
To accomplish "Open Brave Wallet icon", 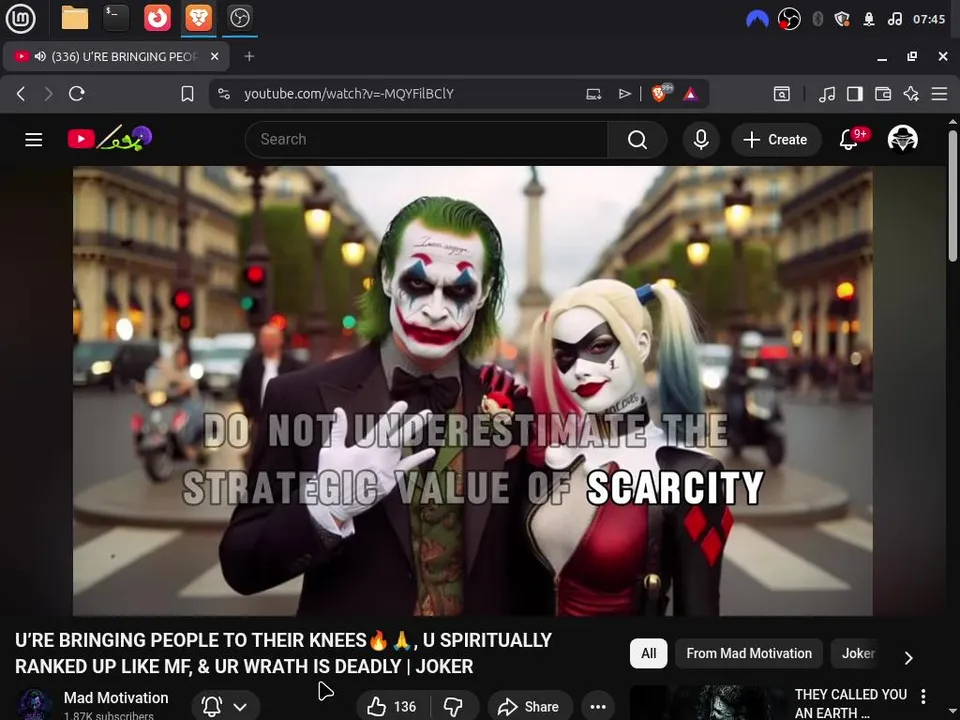I will pos(883,94).
